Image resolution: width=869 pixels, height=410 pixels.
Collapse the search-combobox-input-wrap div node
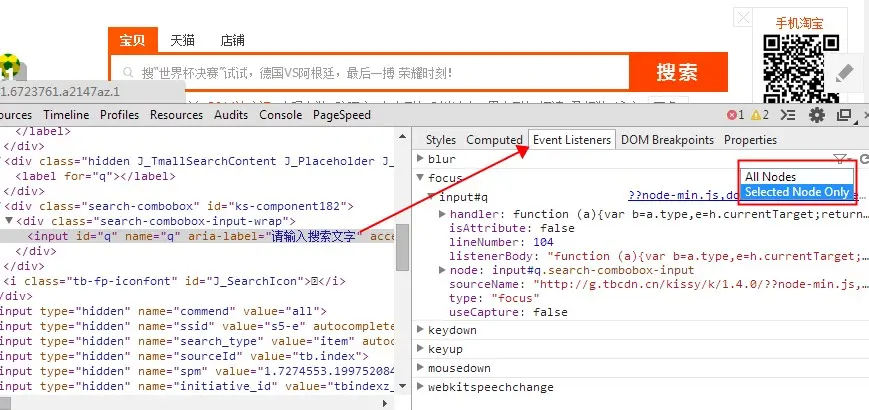(8, 221)
